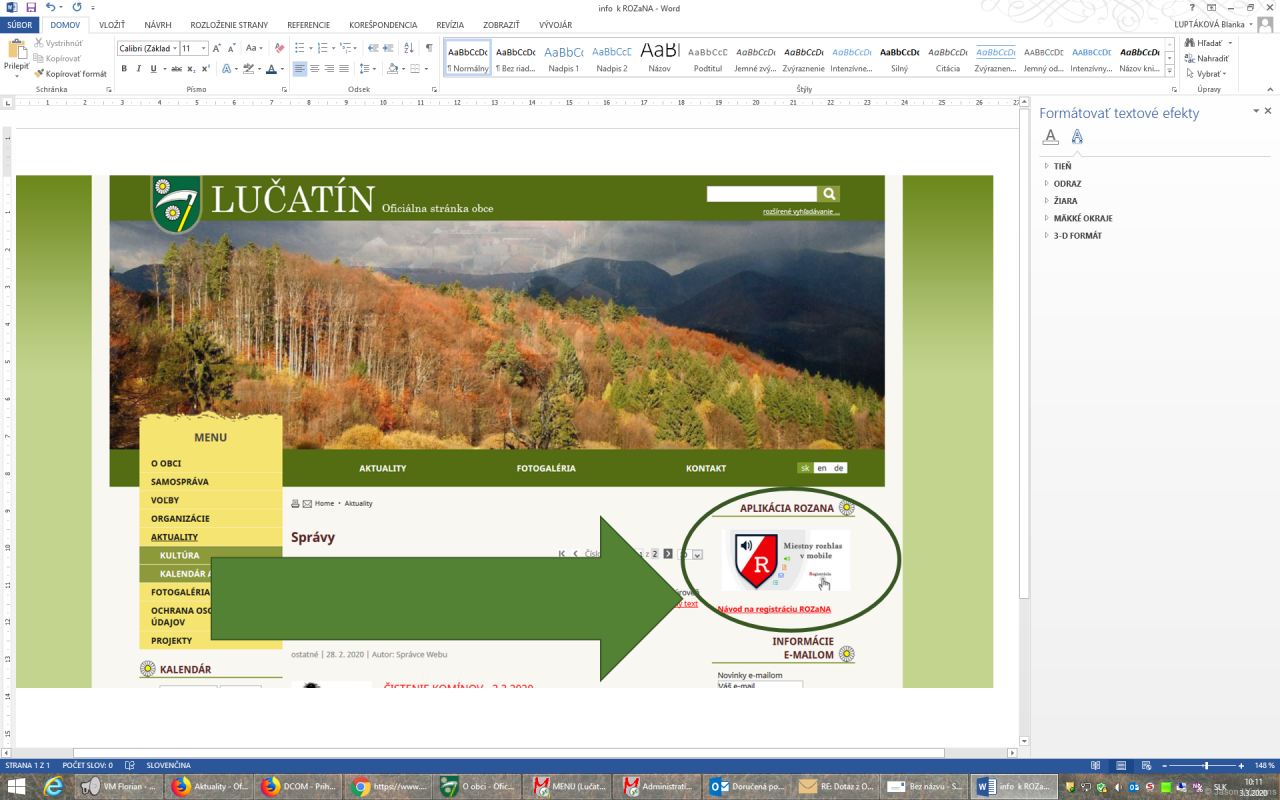
Task: Toggle Italic formatting
Action: point(138,69)
